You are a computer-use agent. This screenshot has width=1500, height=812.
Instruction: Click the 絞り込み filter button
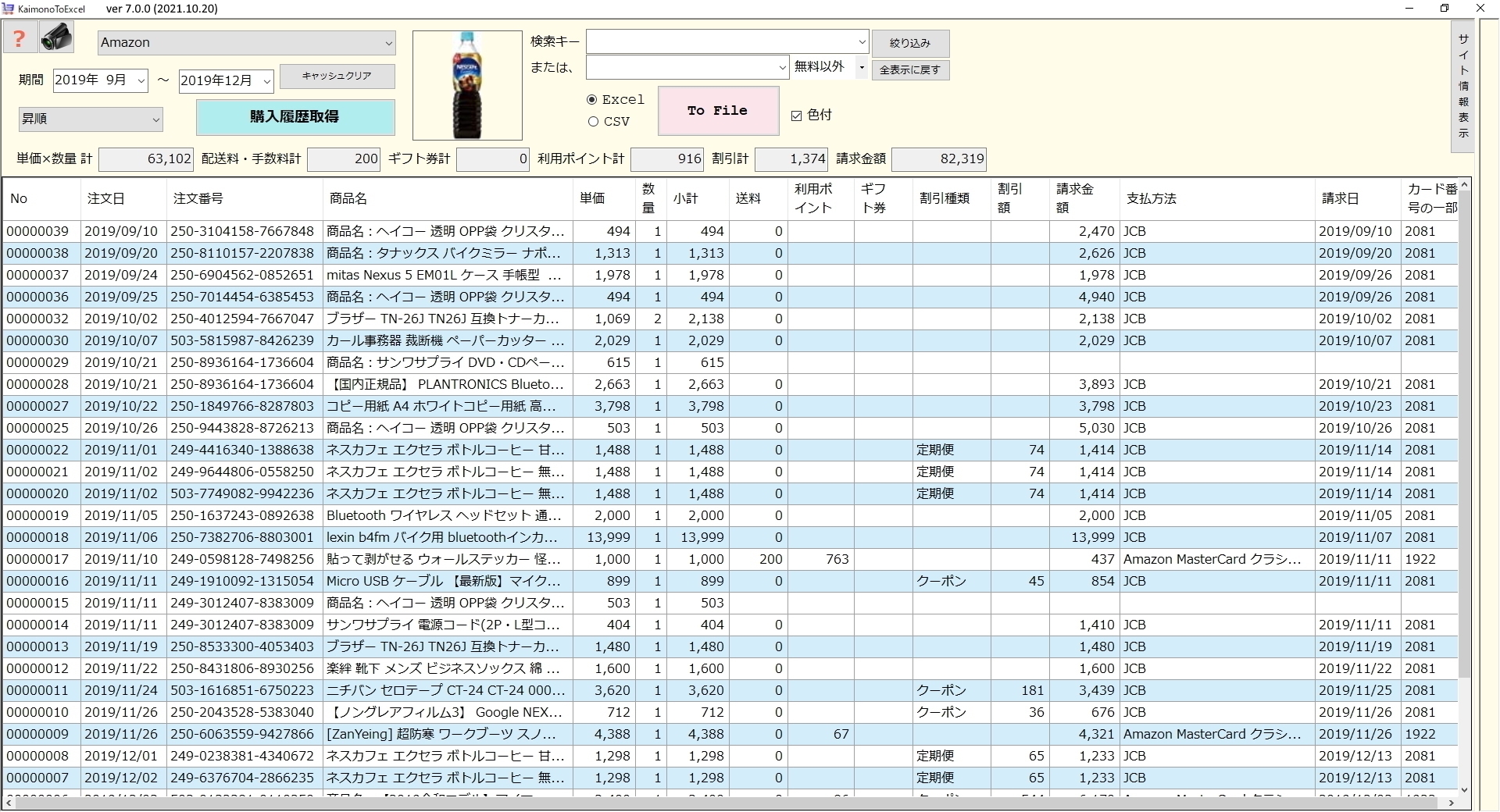pos(911,43)
